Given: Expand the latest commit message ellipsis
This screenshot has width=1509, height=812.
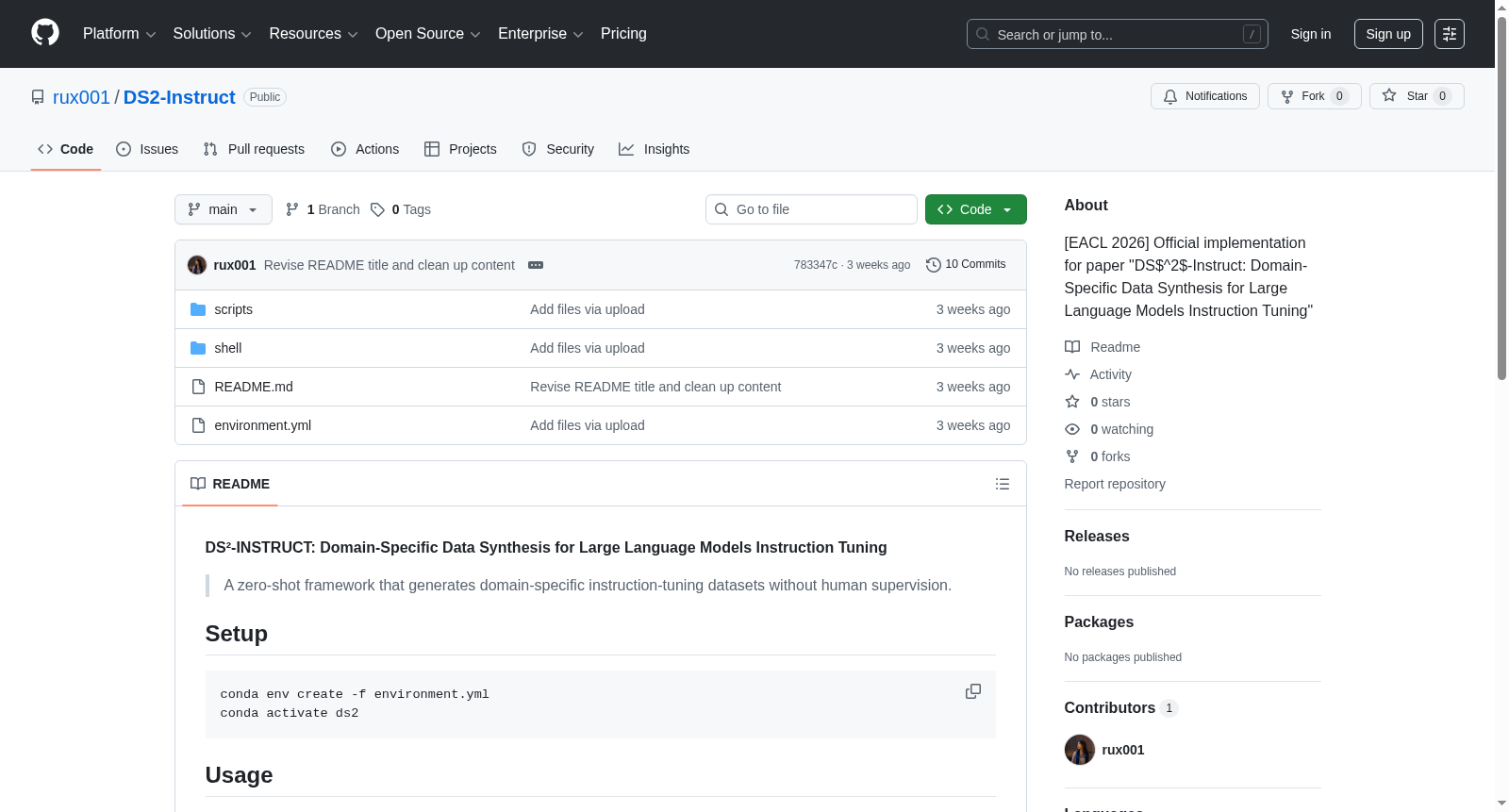Looking at the screenshot, I should tap(536, 265).
